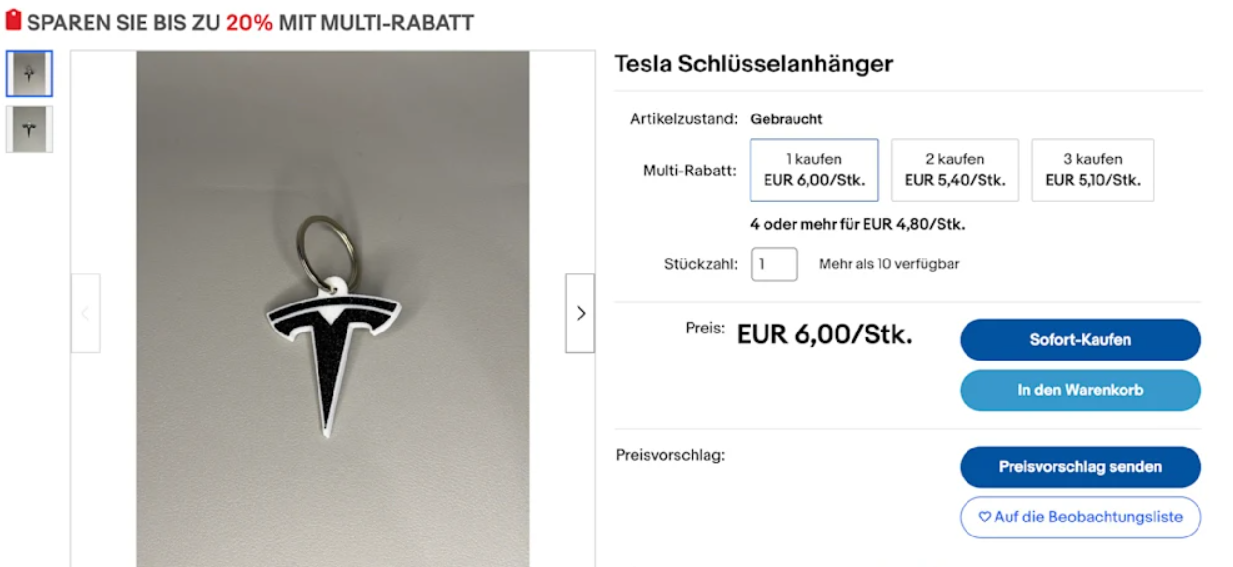
Task: Click the 20% Multi-Rabatt banner text
Action: tap(249, 22)
